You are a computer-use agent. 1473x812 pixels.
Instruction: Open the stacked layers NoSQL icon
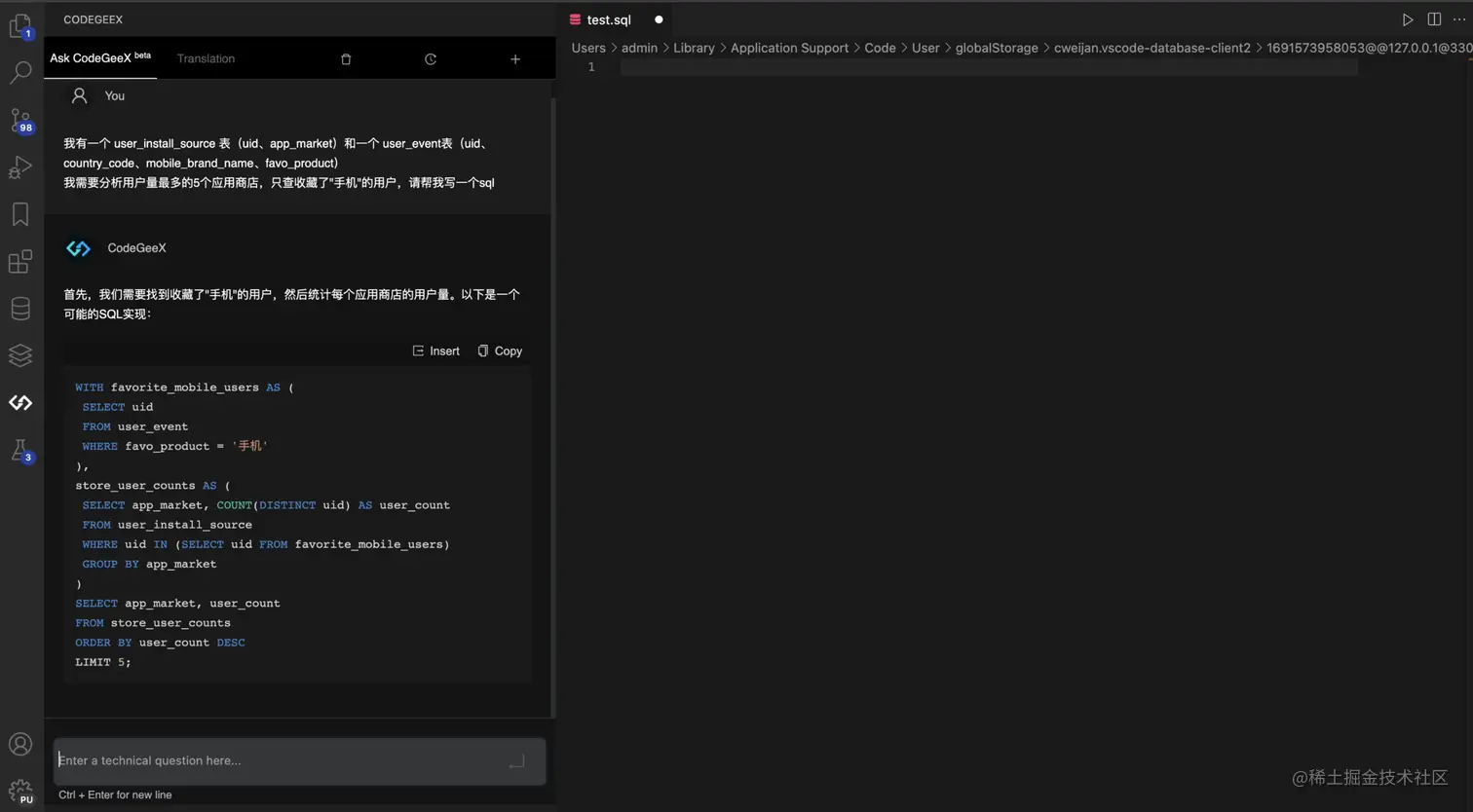20,355
